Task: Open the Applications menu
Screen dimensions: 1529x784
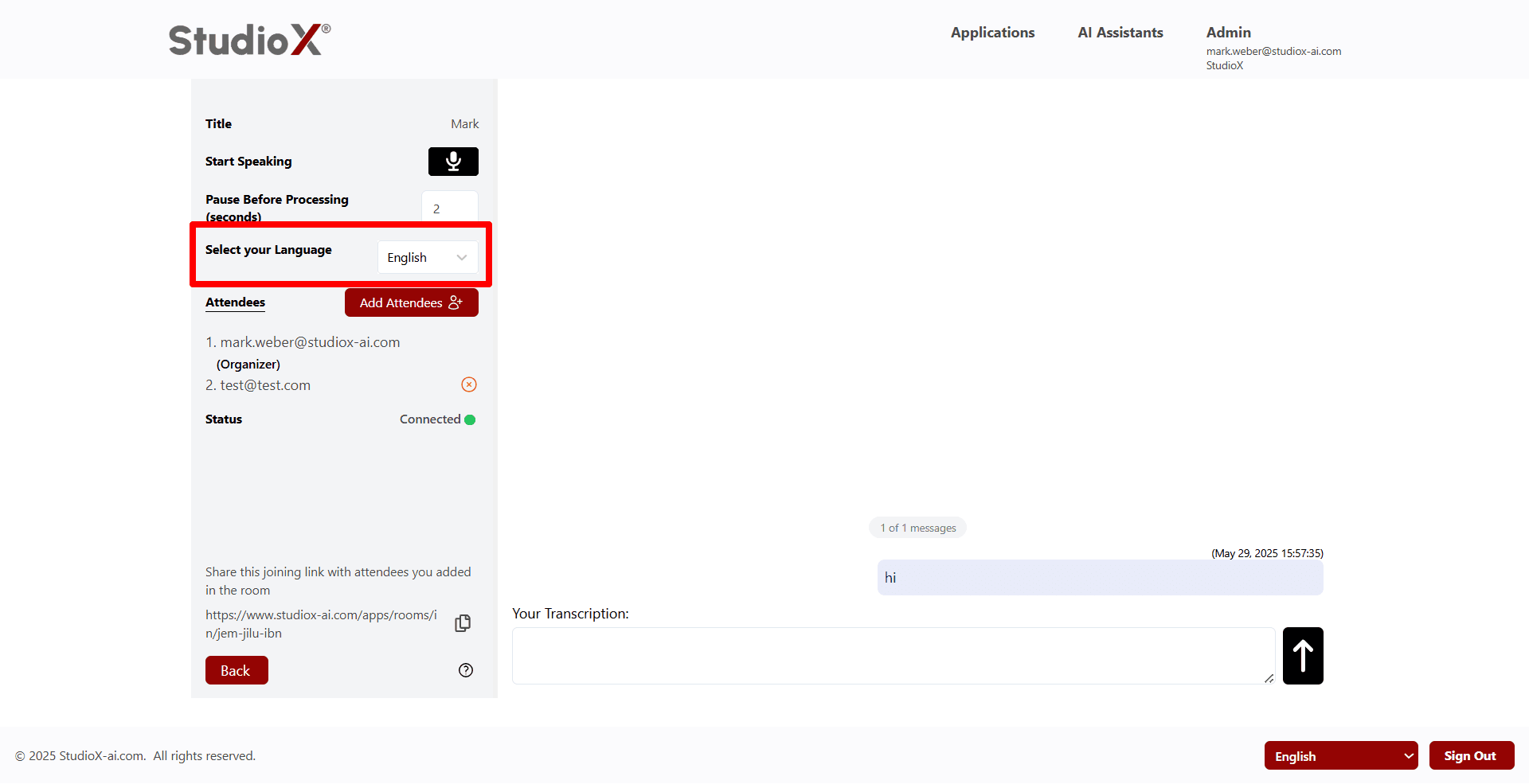Action: [x=992, y=33]
